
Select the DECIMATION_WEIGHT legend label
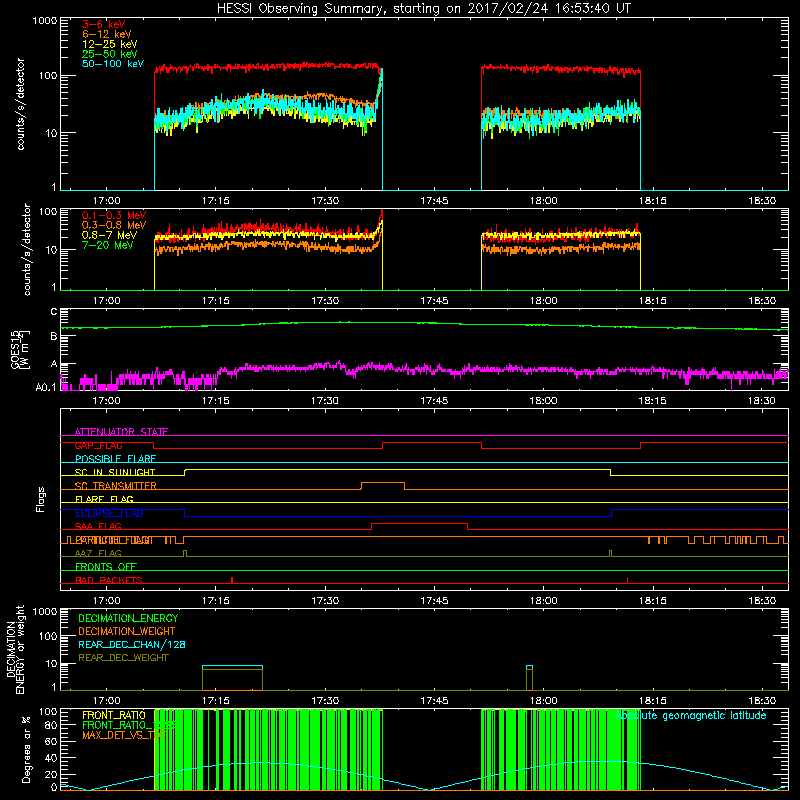(127, 631)
